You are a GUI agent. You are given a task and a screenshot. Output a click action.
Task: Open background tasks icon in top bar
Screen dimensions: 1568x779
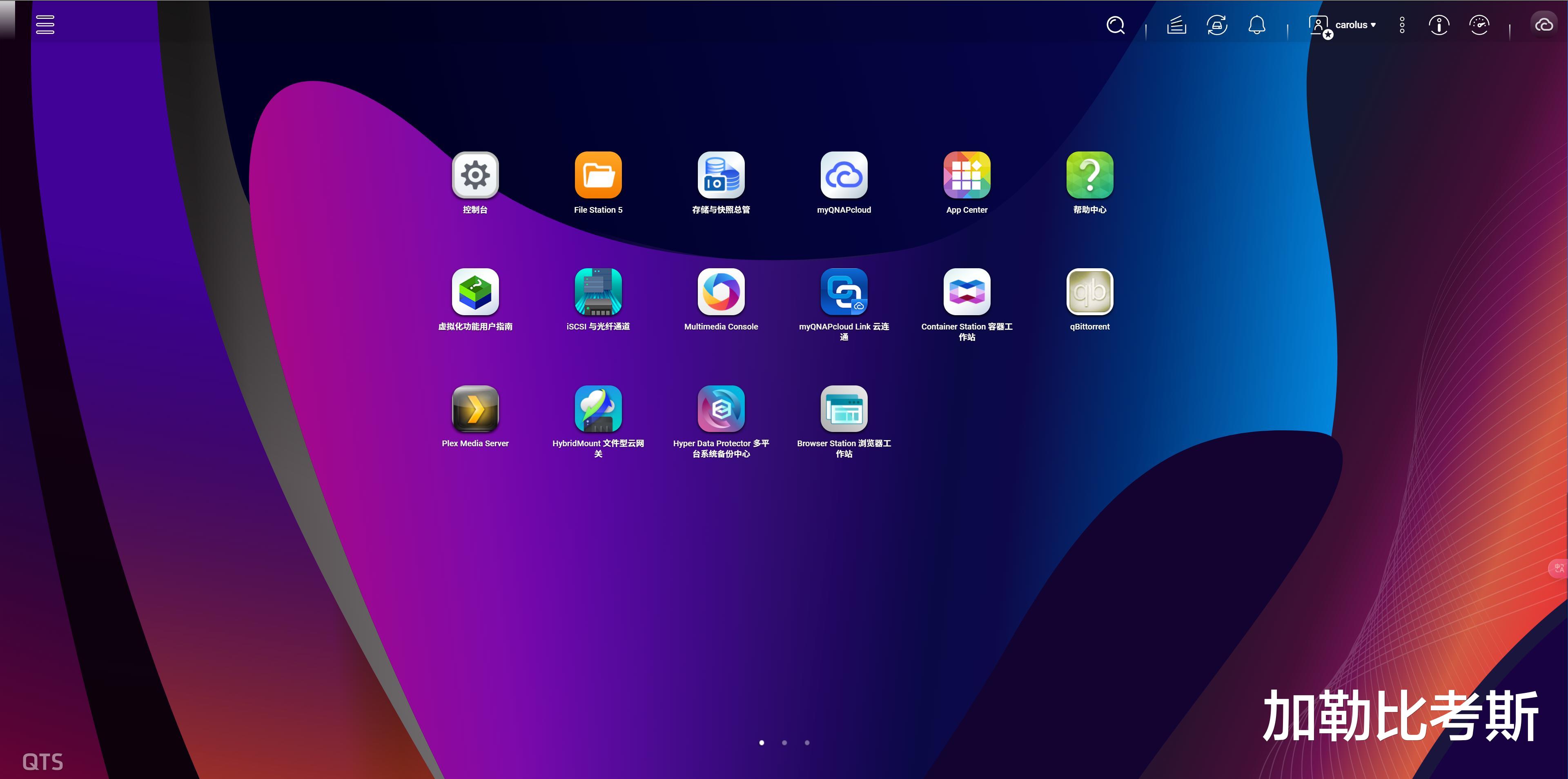point(1176,25)
